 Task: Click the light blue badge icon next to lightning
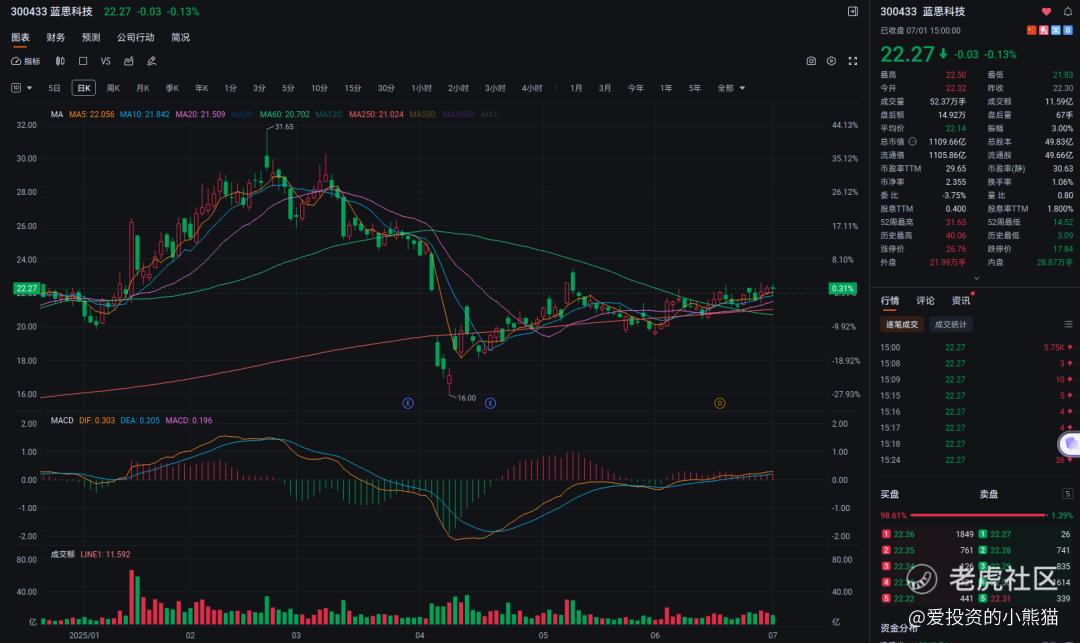pos(1055,30)
